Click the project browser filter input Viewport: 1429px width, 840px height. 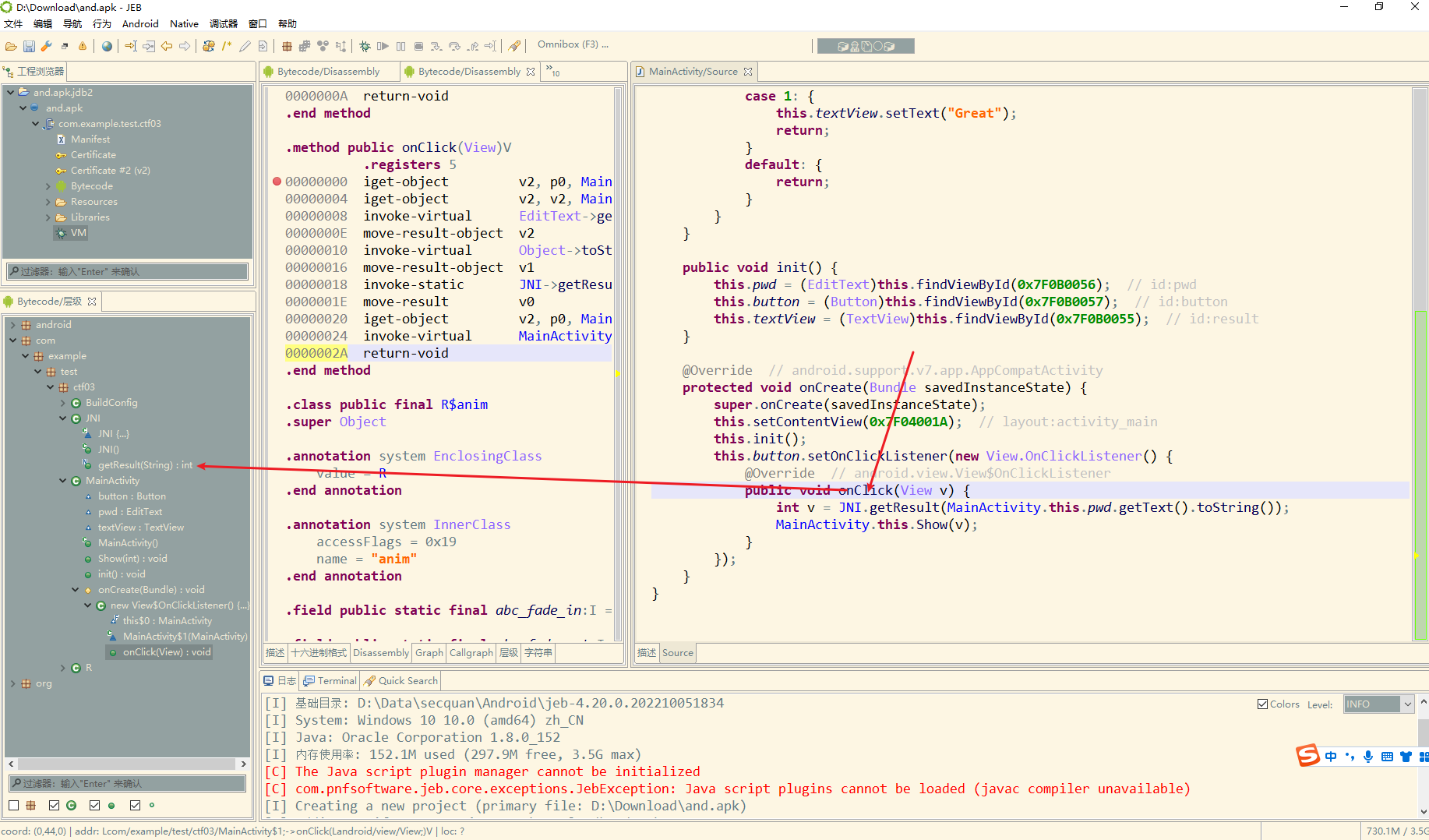click(128, 271)
